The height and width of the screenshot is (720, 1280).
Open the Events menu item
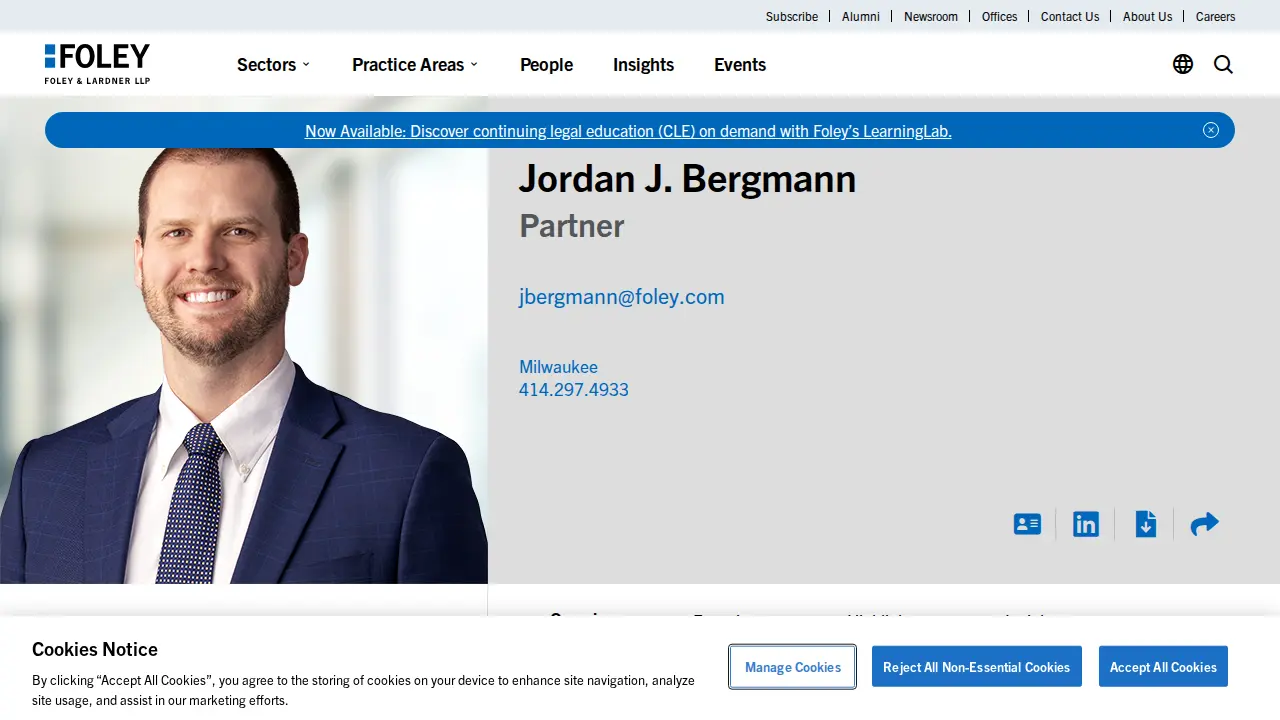click(740, 64)
